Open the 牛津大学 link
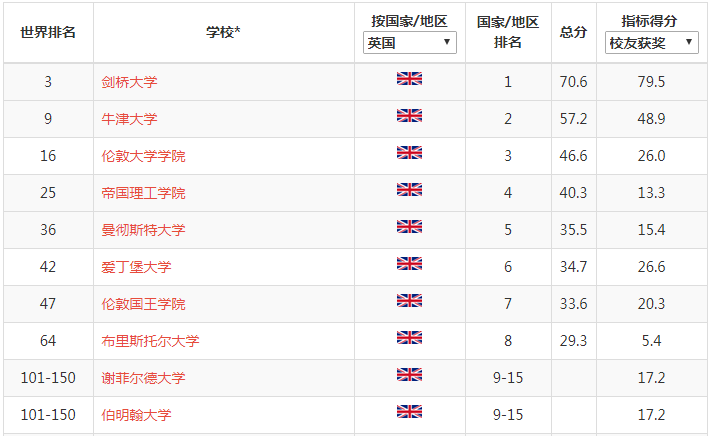 tap(129, 119)
